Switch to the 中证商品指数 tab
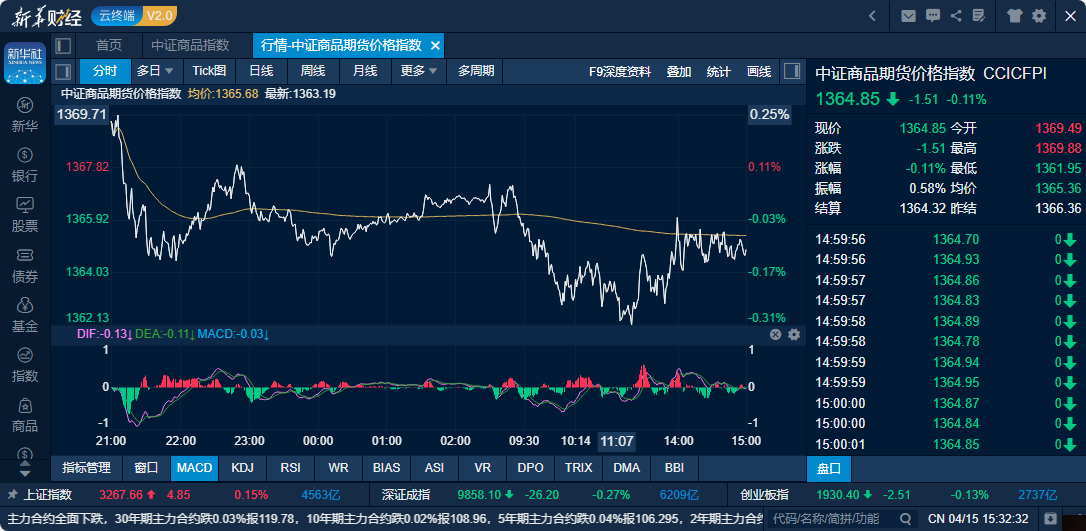The width and height of the screenshot is (1086, 531). pos(190,45)
